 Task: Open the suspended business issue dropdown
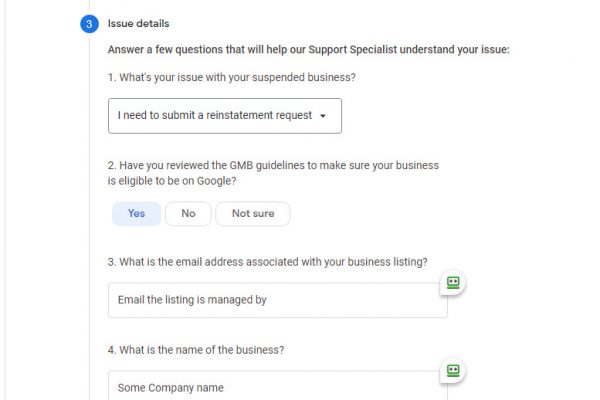pos(224,115)
